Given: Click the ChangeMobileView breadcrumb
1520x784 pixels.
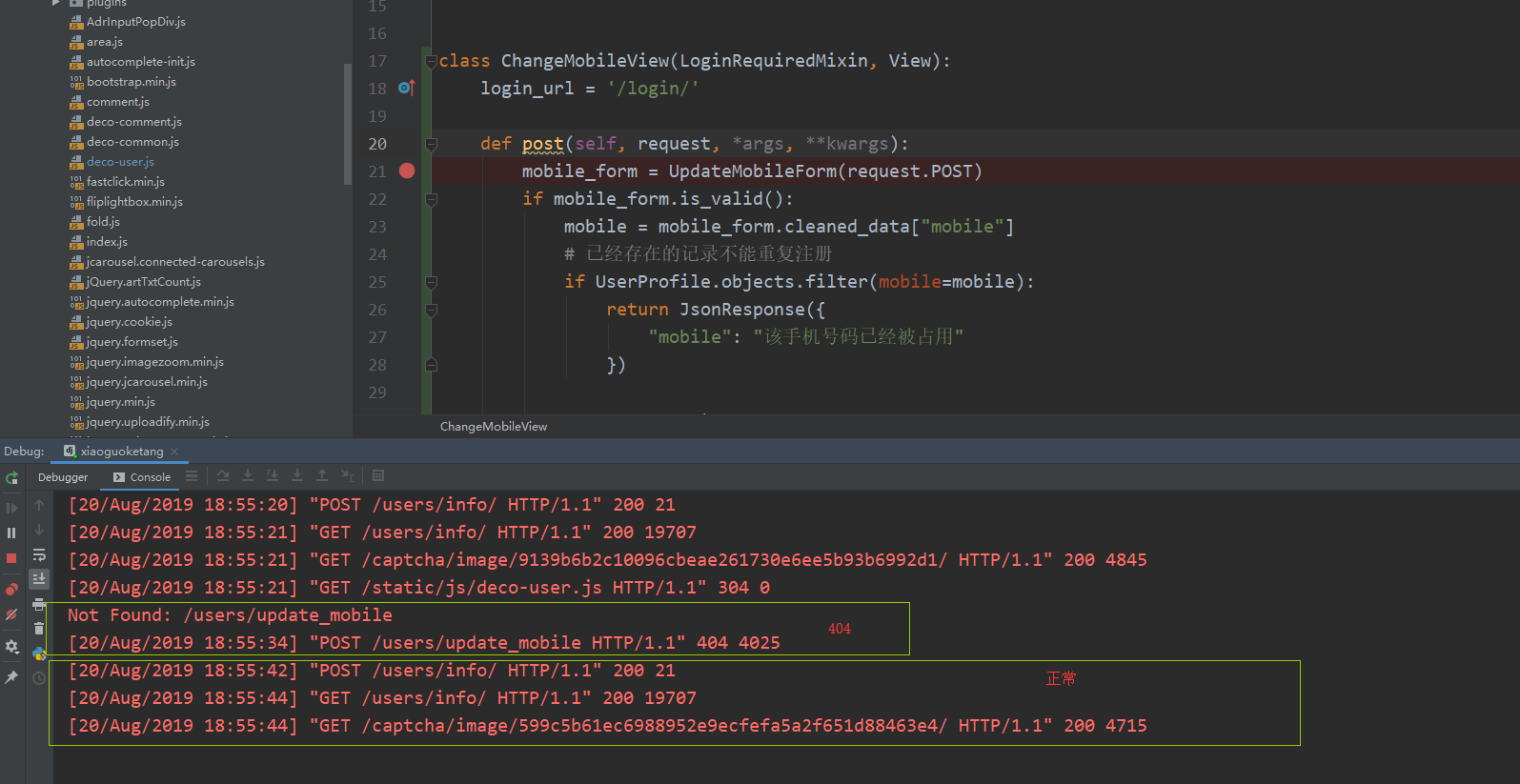Looking at the screenshot, I should 494,427.
